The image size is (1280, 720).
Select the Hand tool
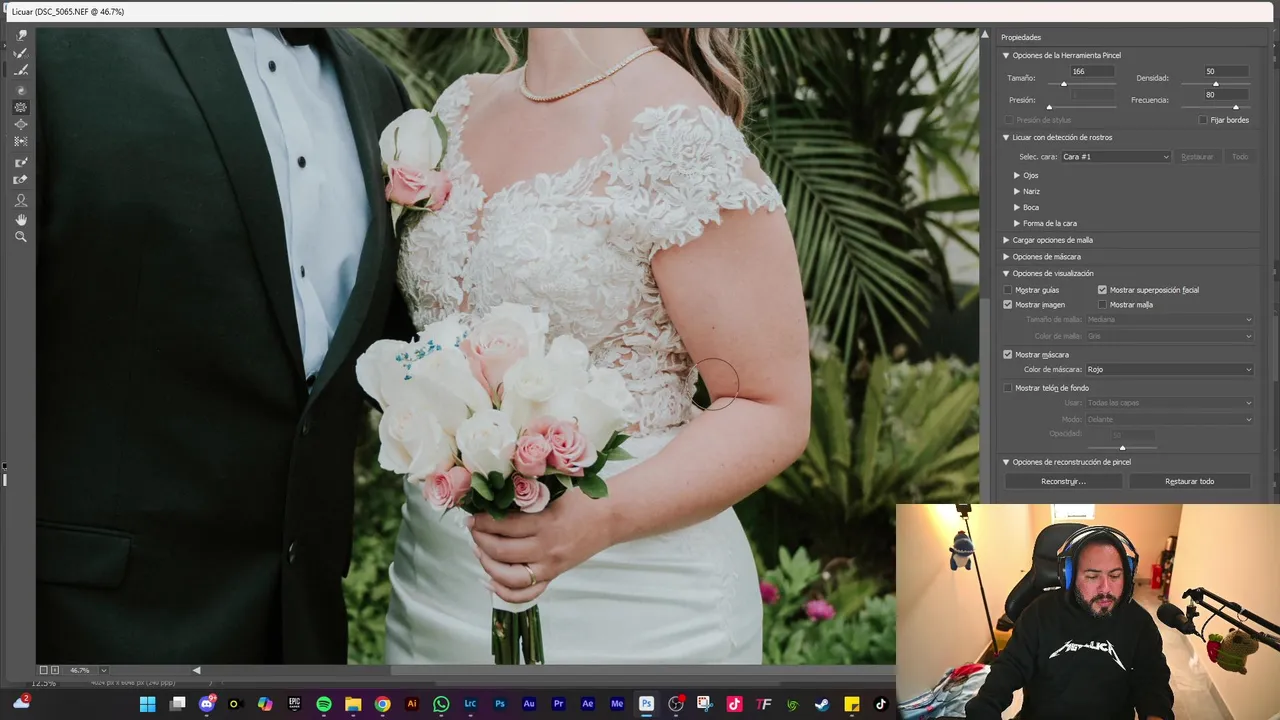[x=21, y=219]
